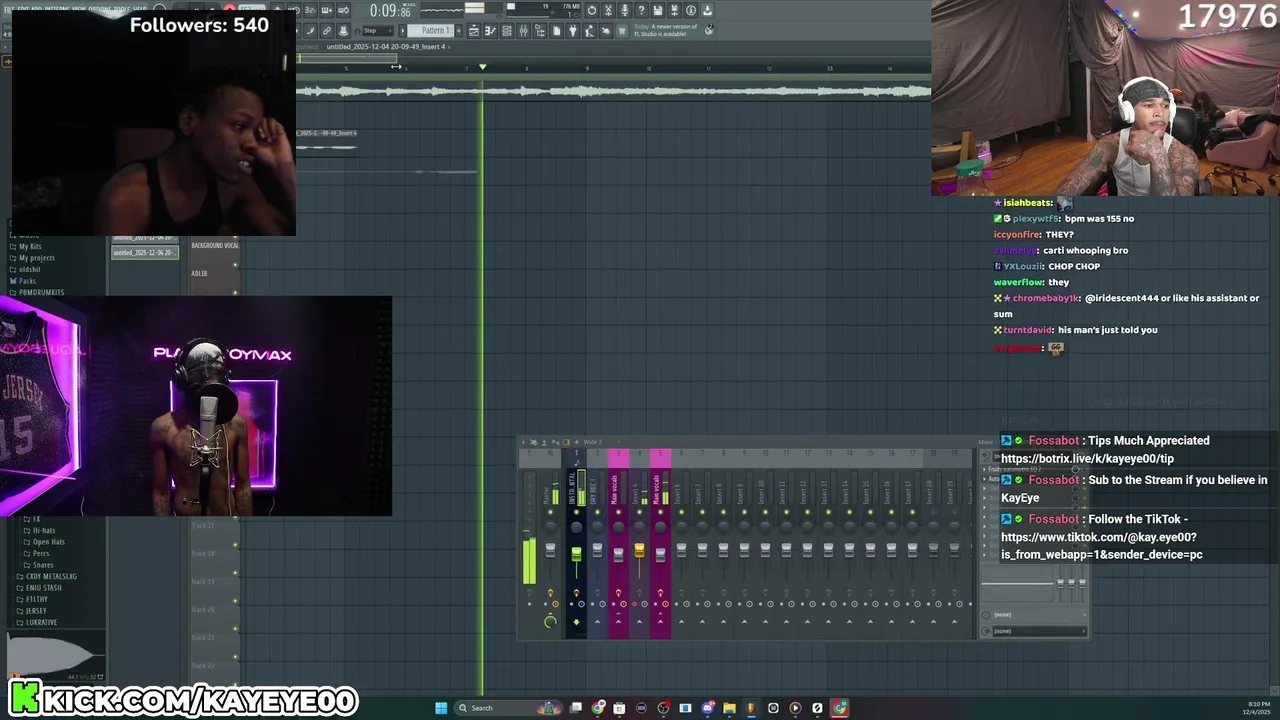Toggle mute LED on Insert 10 track

[765, 512]
